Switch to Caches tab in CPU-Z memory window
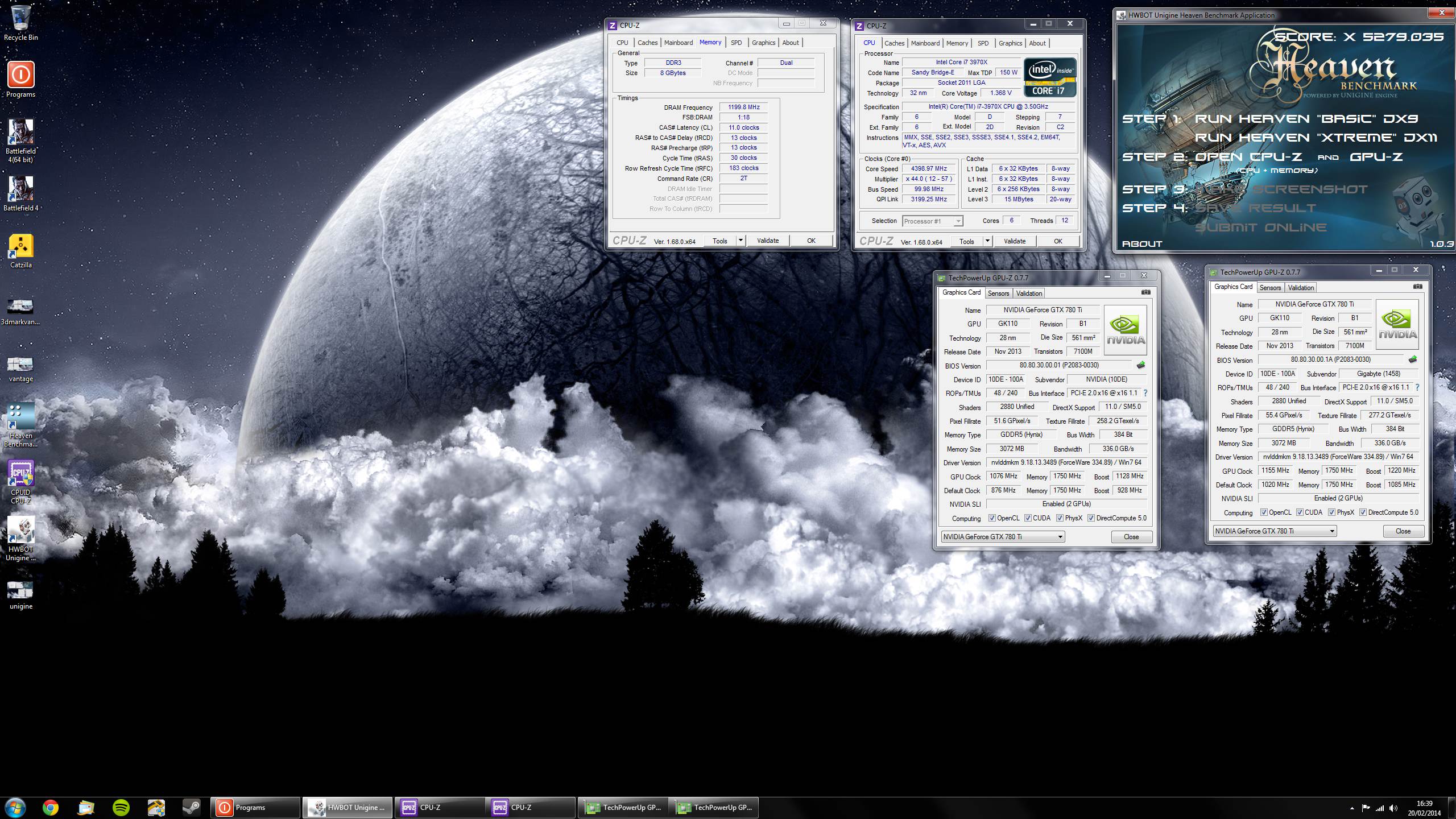1456x819 pixels. coord(647,43)
